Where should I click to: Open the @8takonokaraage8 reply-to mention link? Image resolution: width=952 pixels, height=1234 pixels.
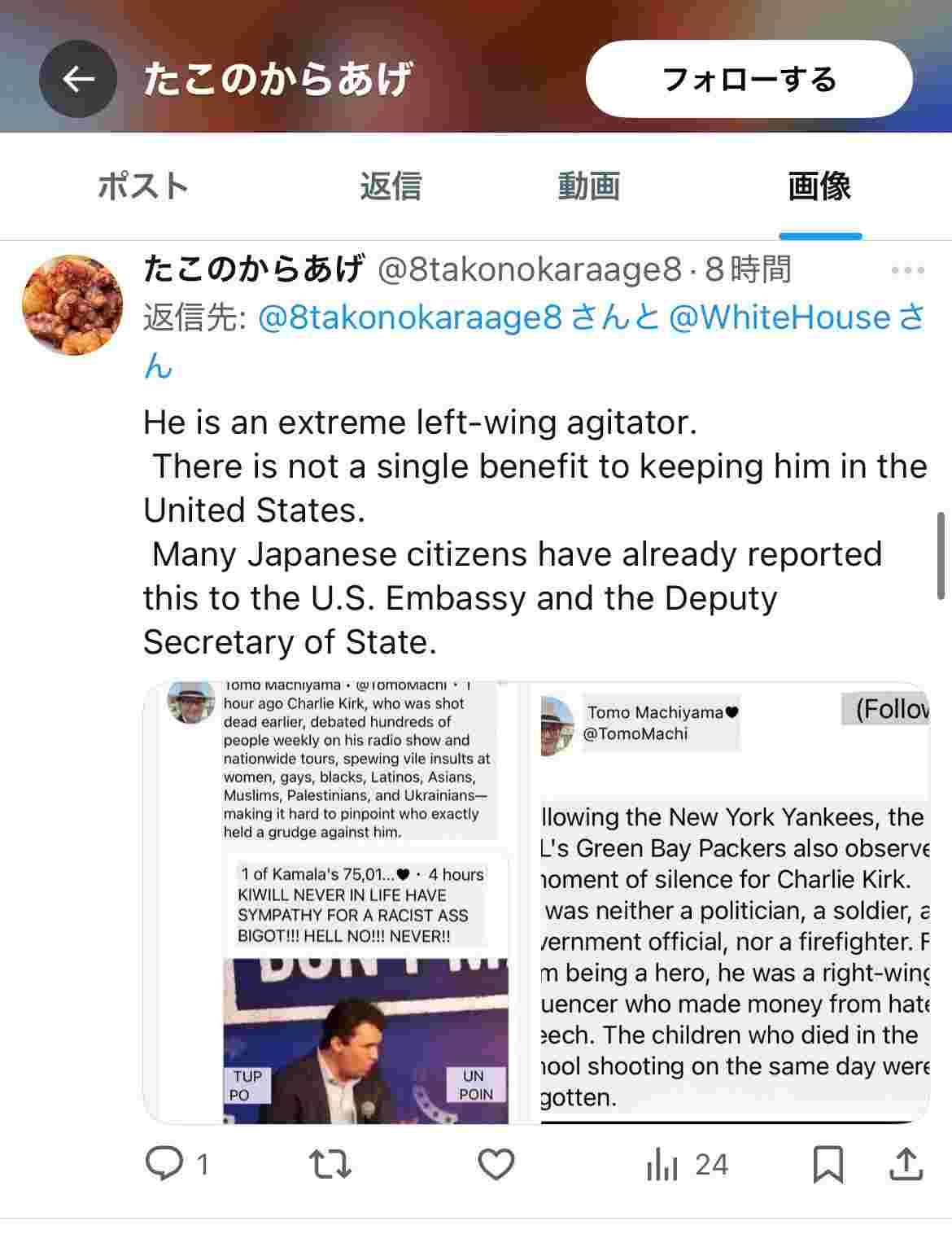(x=409, y=317)
